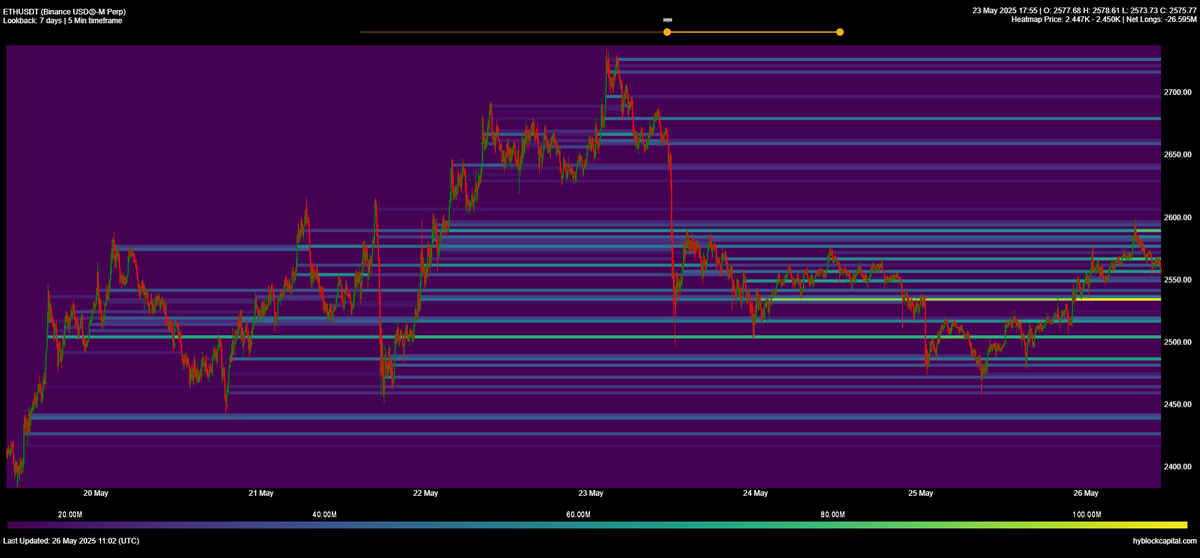Open the hyblockcapital.com link
This screenshot has height=558, width=1200.
[1163, 541]
